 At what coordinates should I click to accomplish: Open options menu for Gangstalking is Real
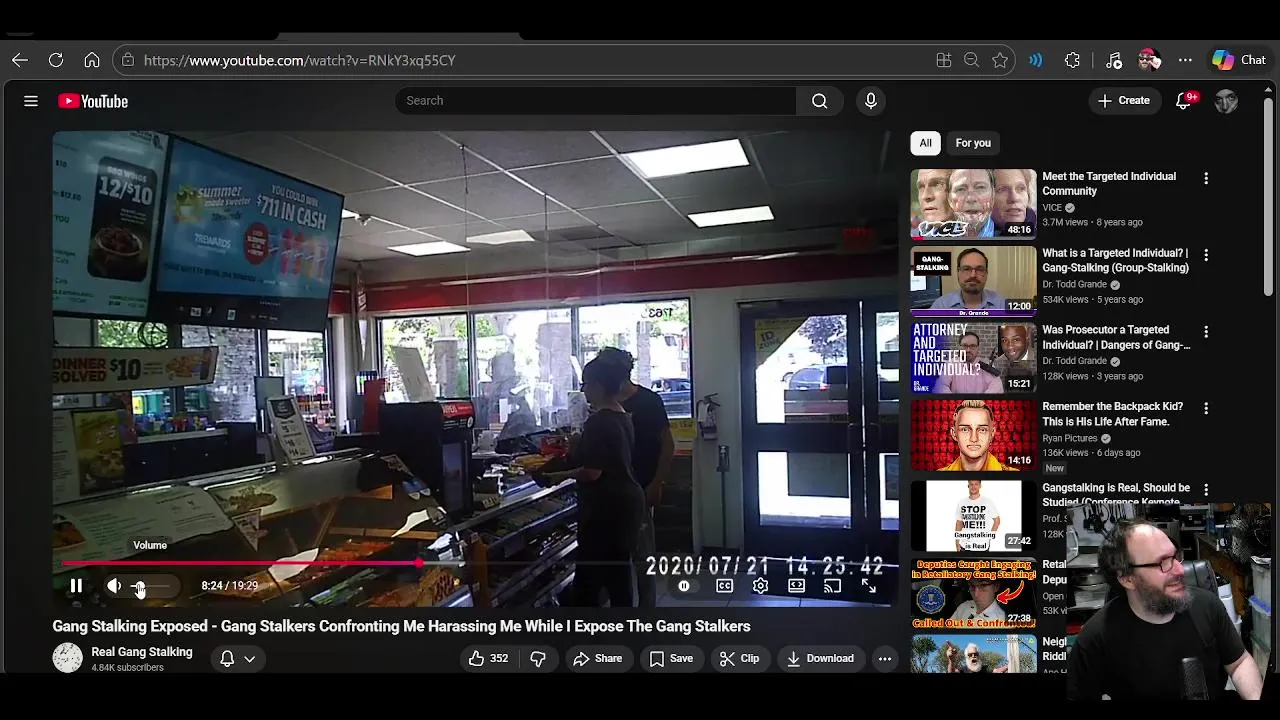pos(1206,490)
